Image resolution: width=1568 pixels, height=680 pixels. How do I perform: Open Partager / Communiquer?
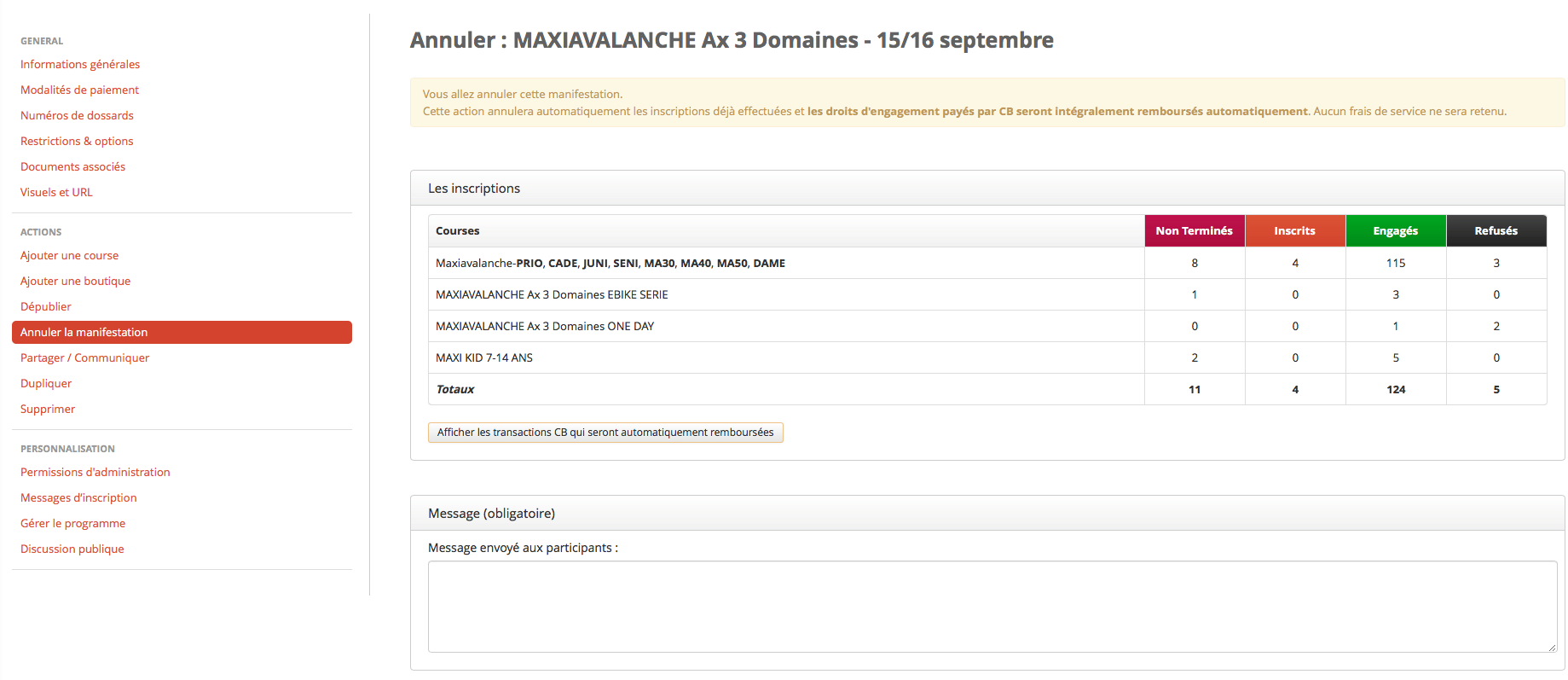tap(84, 357)
